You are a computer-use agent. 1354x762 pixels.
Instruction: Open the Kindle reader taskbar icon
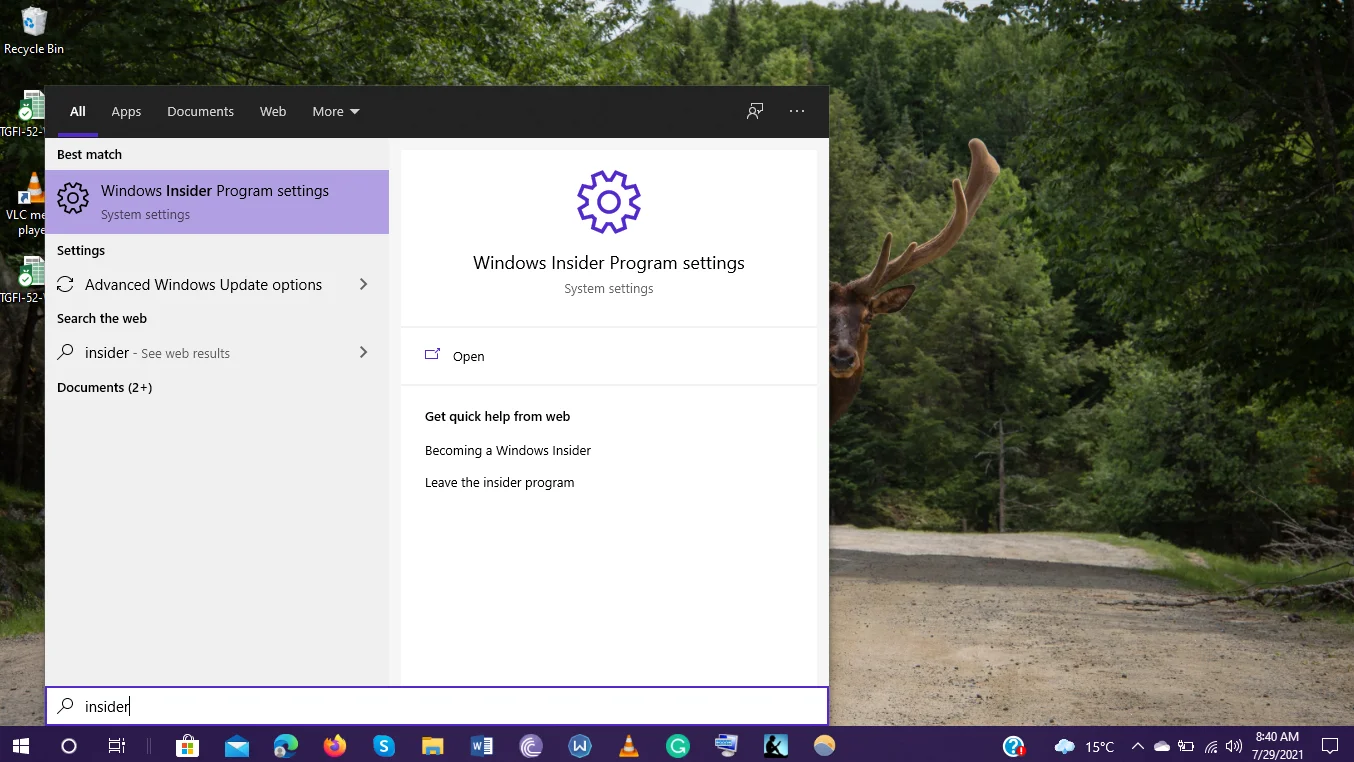[x=776, y=746]
